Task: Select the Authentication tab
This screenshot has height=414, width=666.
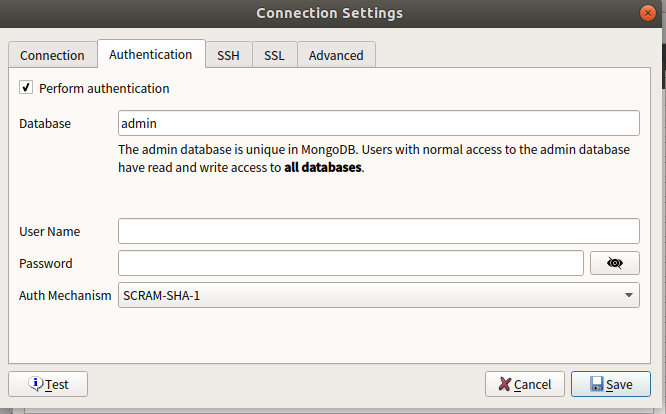Action: (151, 54)
